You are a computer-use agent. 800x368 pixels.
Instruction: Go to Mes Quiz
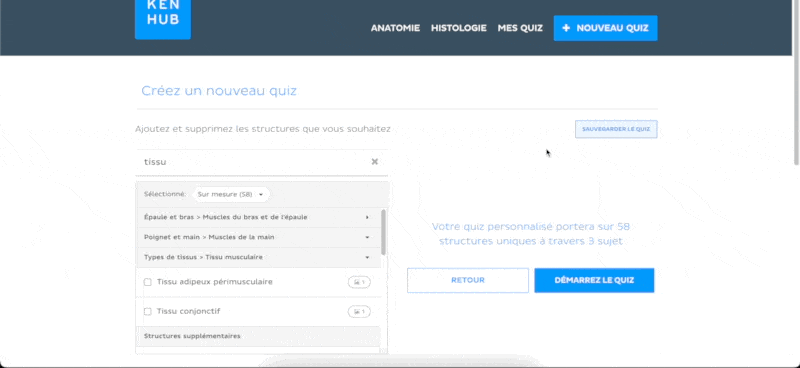(520, 28)
